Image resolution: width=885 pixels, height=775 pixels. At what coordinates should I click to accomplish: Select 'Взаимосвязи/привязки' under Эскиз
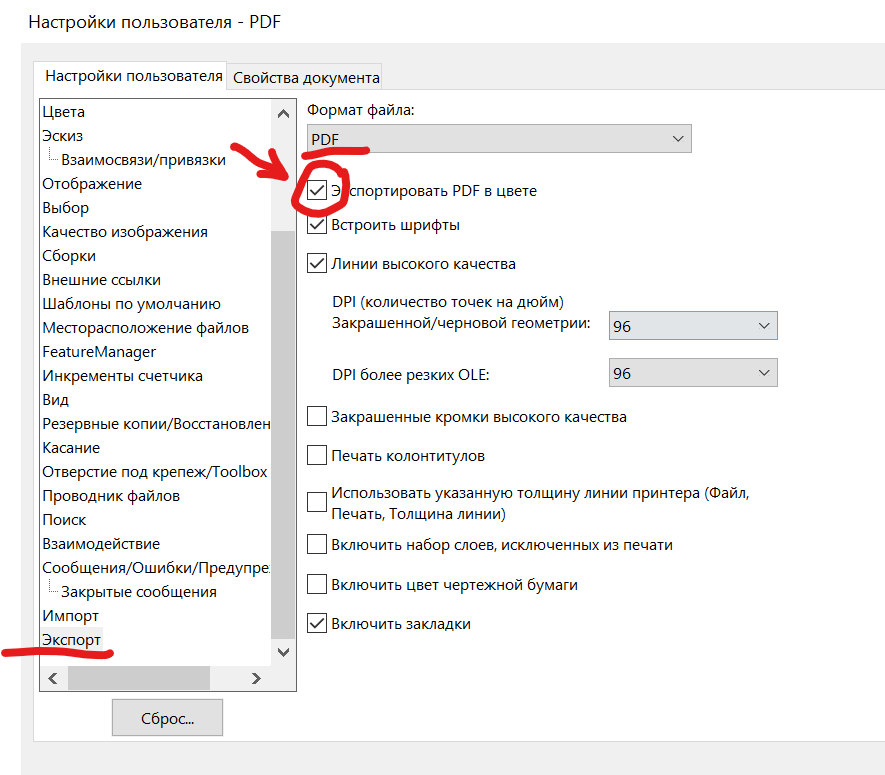coord(143,160)
